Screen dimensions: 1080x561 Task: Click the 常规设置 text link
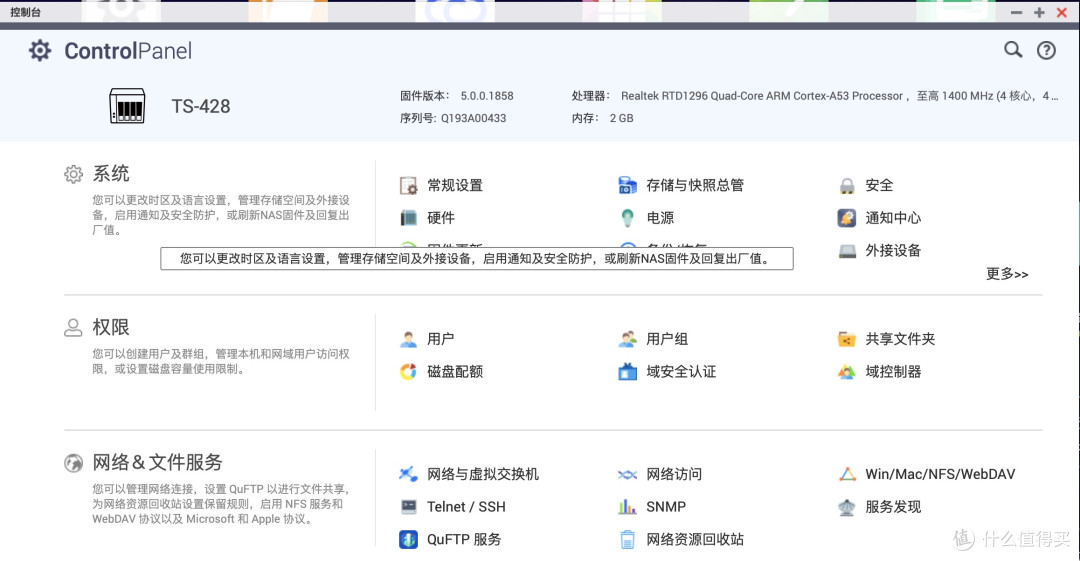455,185
